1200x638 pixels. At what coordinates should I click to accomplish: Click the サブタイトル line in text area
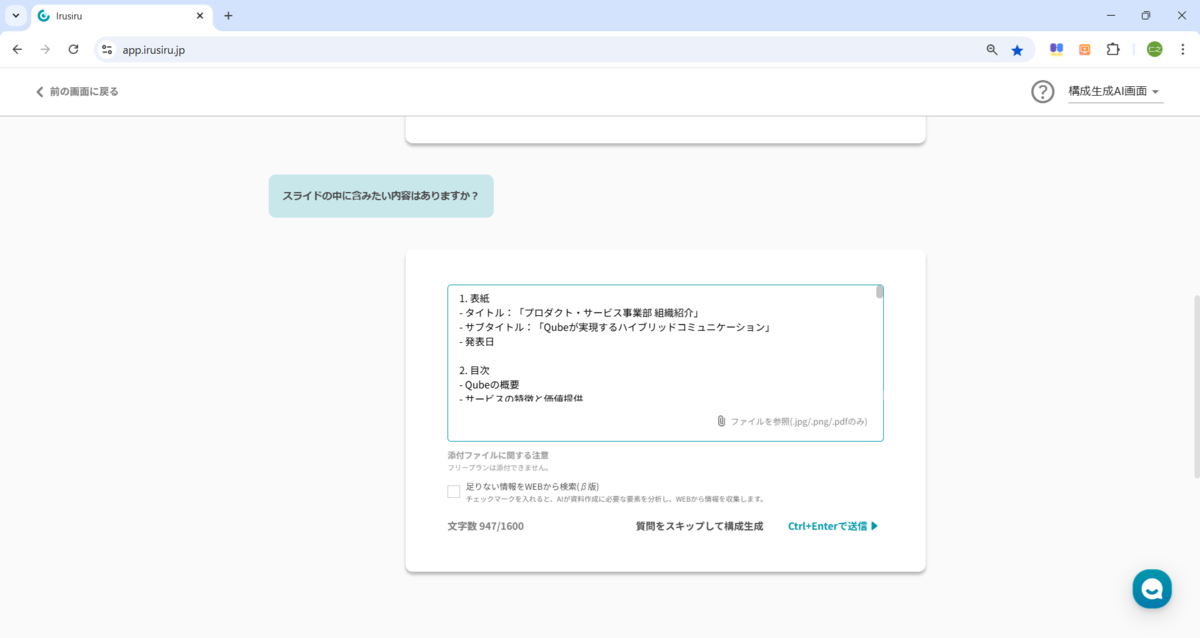(x=617, y=327)
